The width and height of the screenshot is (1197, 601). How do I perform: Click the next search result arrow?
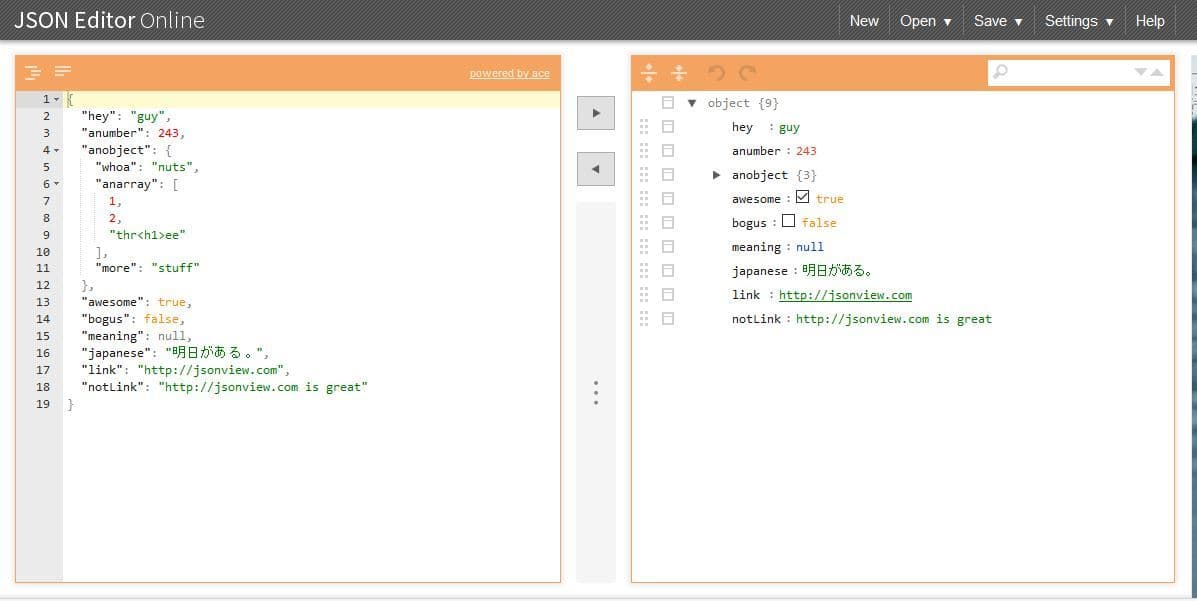pyautogui.click(x=1141, y=72)
